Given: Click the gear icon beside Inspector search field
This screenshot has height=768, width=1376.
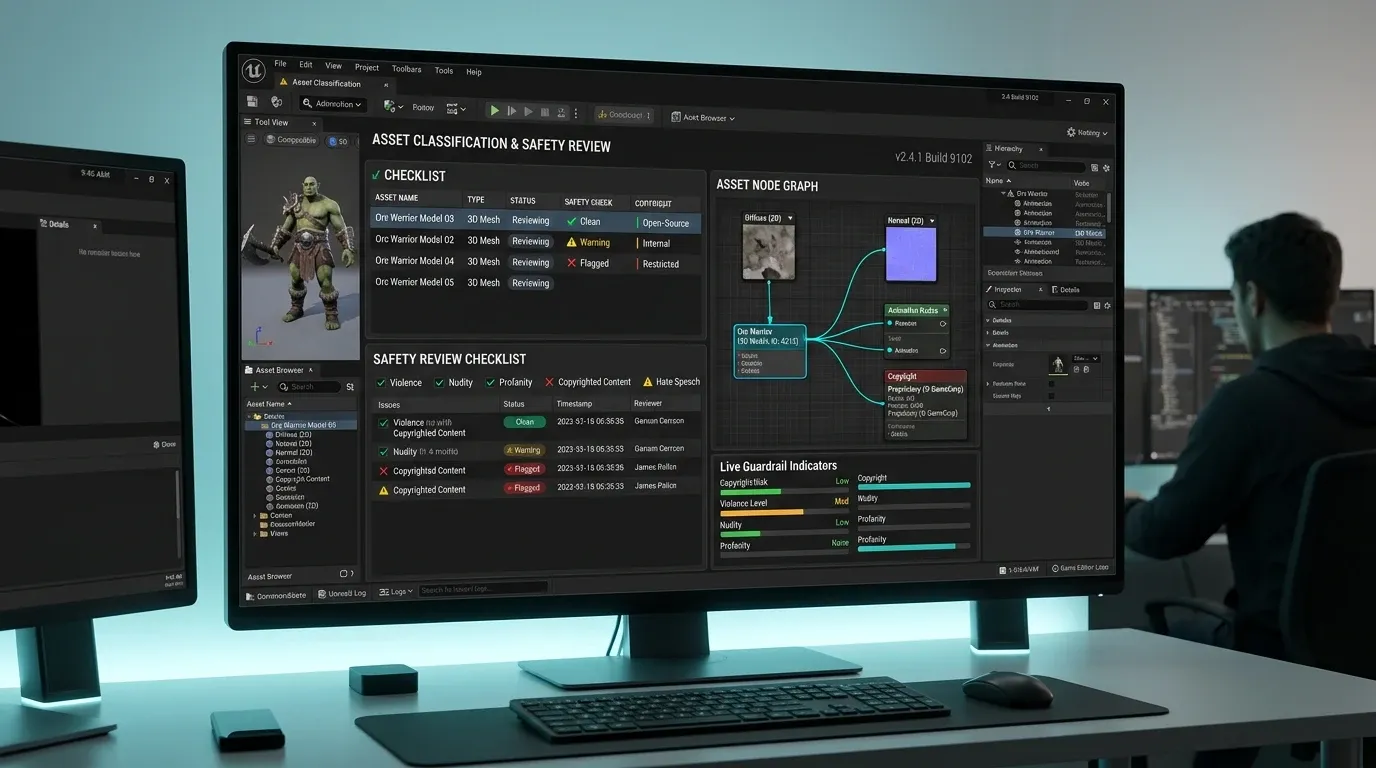Looking at the screenshot, I should 1106,305.
